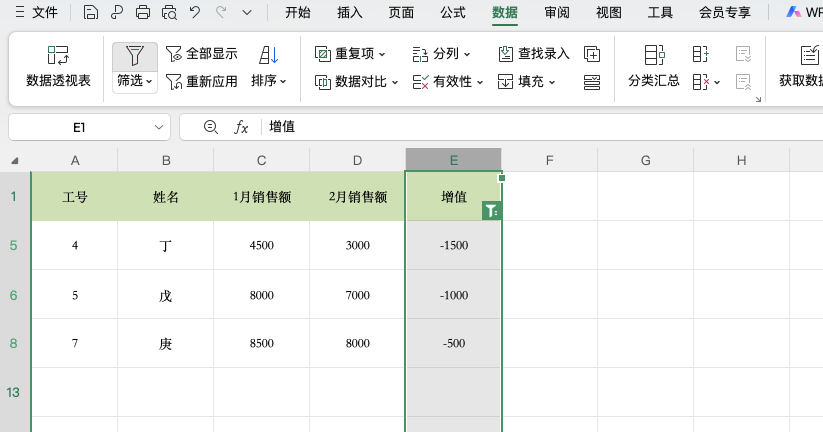Select the cell containing 戊
Viewport: 823px width, 432px height.
[x=166, y=295]
